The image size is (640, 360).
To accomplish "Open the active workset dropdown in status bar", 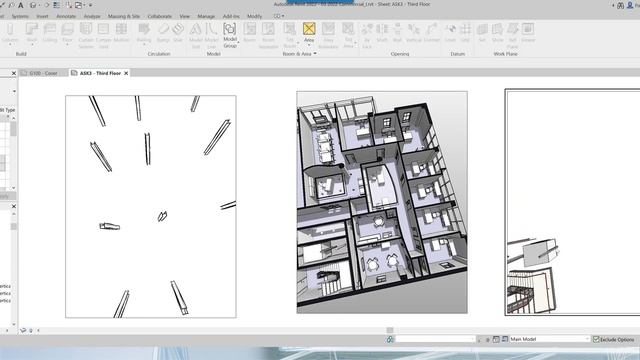I will tap(435, 339).
